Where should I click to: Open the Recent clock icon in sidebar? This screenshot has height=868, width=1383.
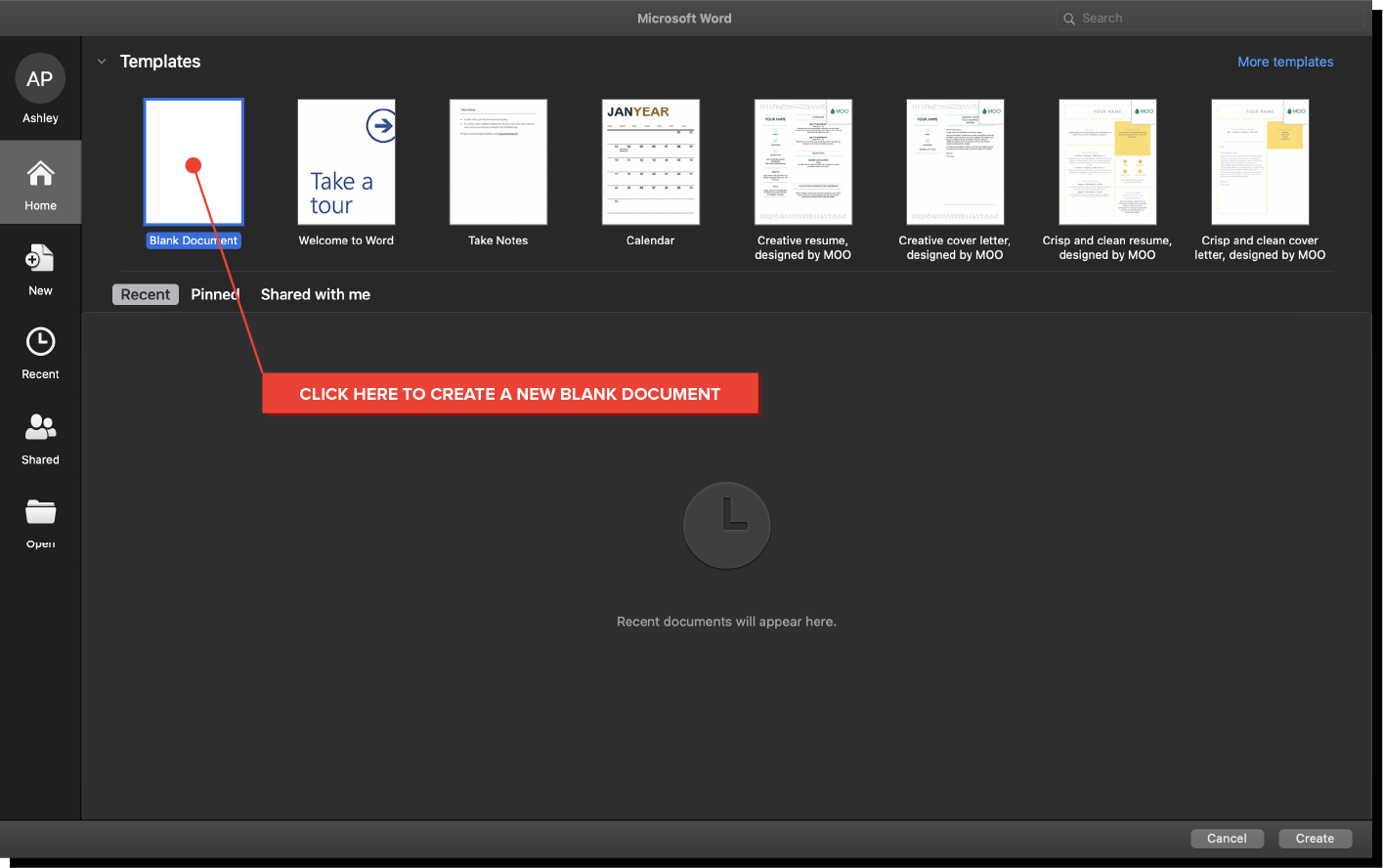40,341
